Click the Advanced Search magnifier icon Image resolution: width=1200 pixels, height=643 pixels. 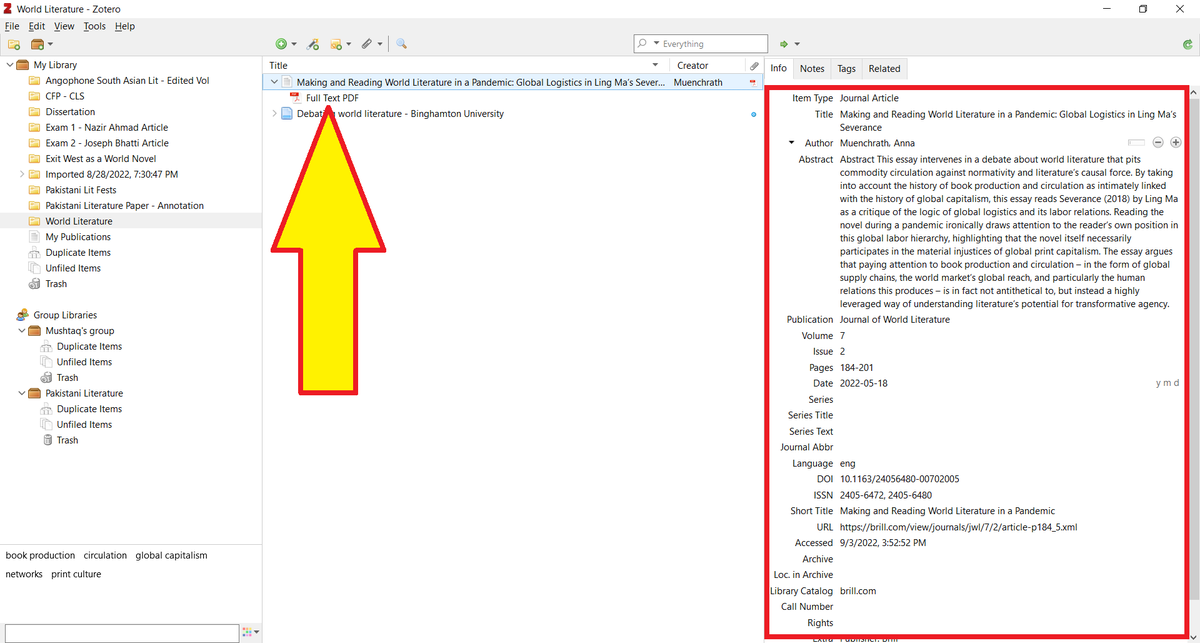pos(401,44)
